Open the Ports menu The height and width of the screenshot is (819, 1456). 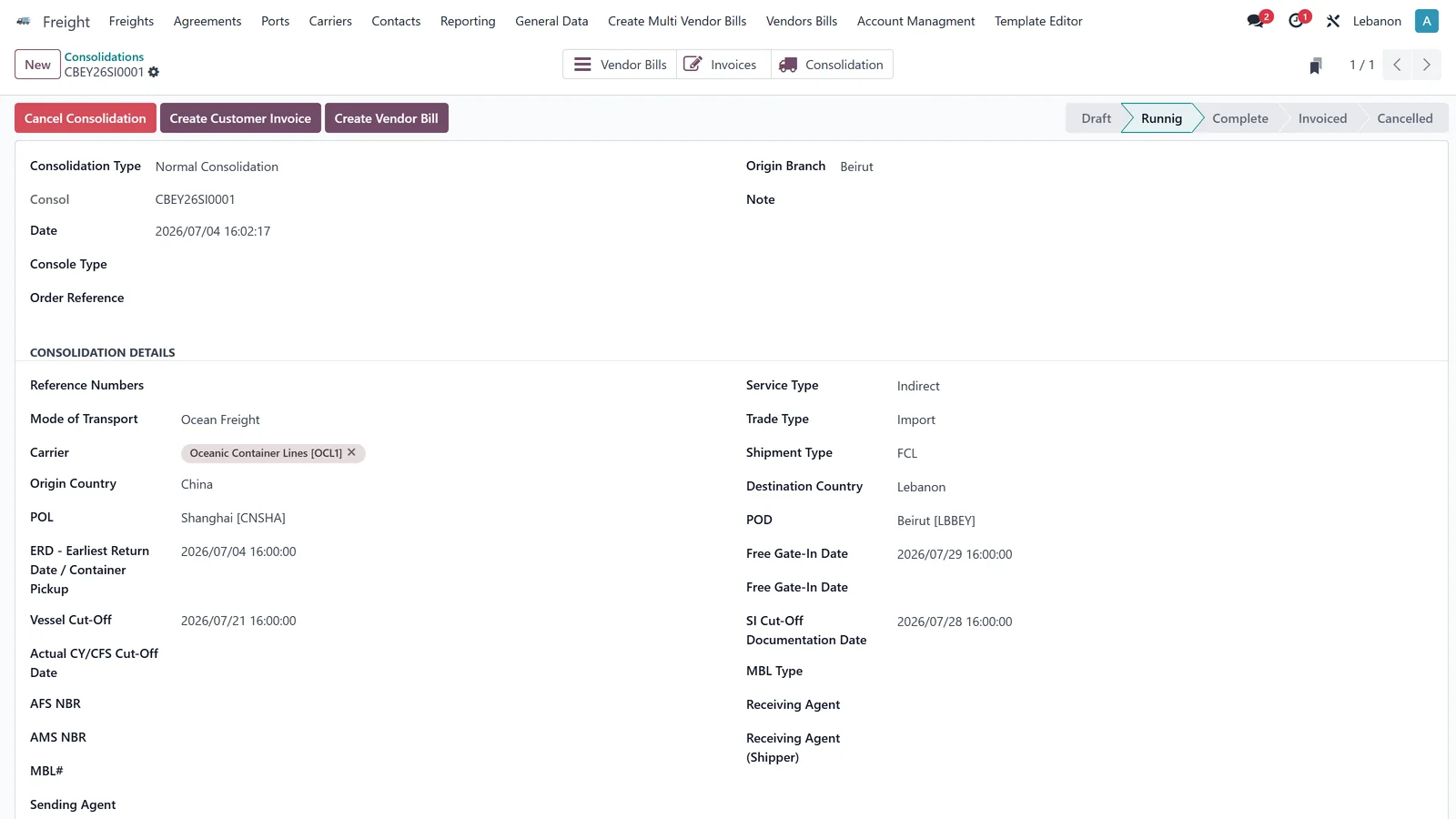point(275,21)
